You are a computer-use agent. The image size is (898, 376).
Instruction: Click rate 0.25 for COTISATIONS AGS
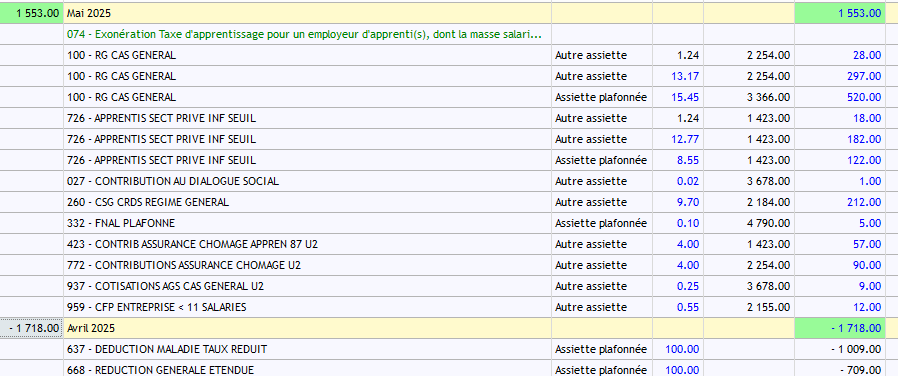click(x=688, y=286)
